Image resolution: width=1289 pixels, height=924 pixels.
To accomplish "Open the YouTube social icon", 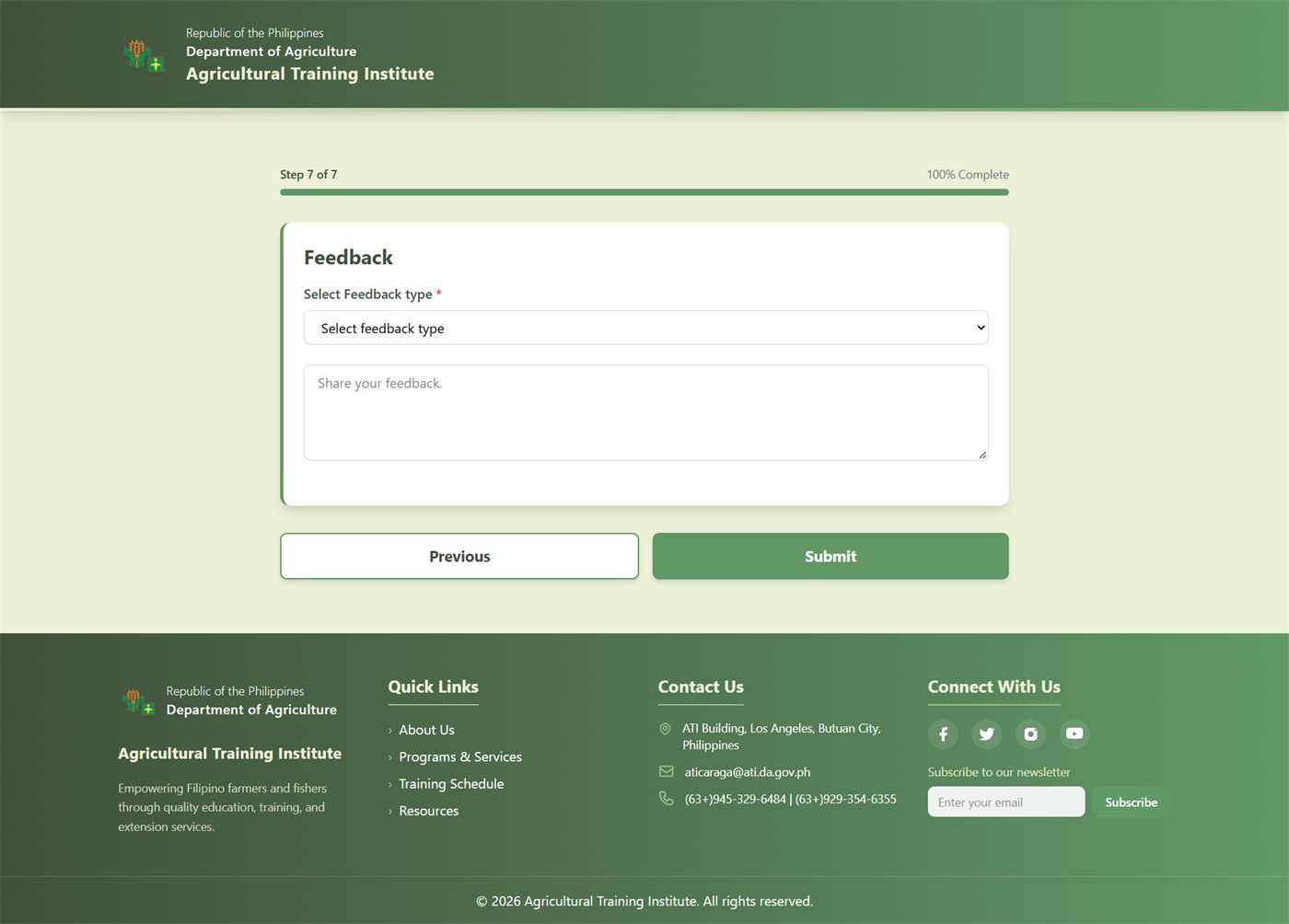I will tap(1074, 733).
